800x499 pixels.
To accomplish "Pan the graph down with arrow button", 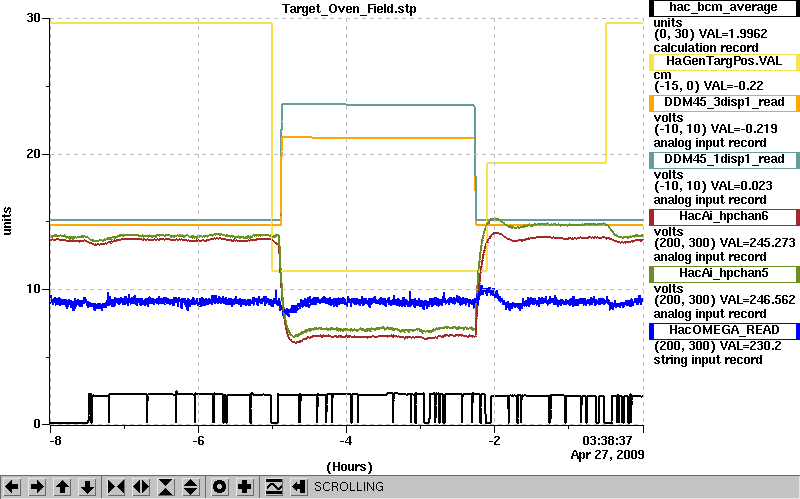I will click(x=87, y=487).
